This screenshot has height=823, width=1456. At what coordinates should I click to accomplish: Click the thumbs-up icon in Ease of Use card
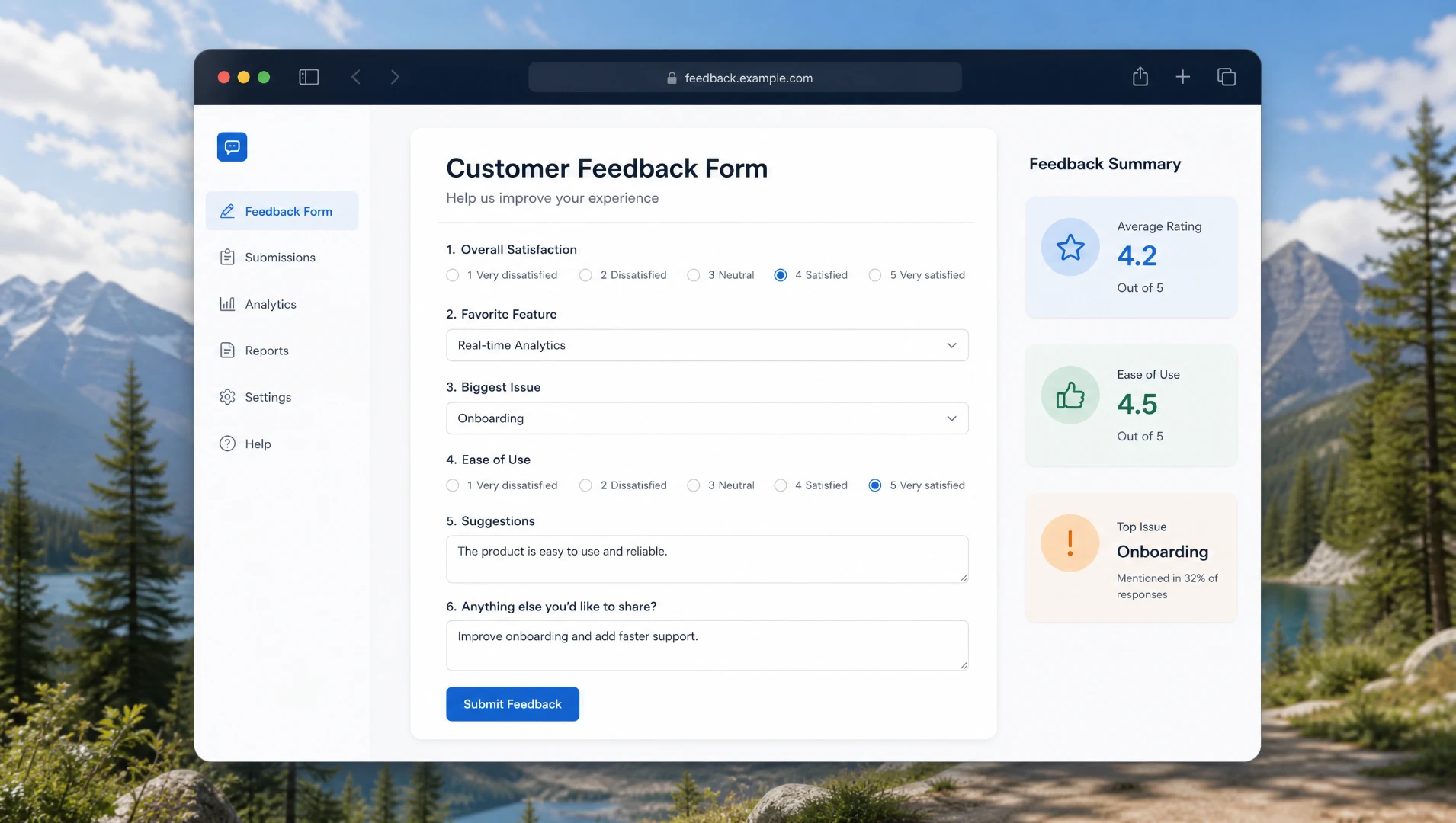tap(1070, 395)
